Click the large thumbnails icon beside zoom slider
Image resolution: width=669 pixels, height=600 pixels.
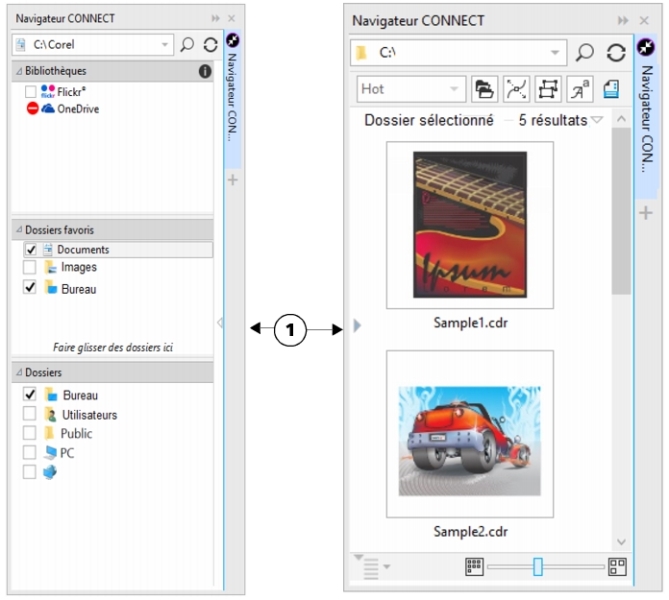pyautogui.click(x=617, y=567)
